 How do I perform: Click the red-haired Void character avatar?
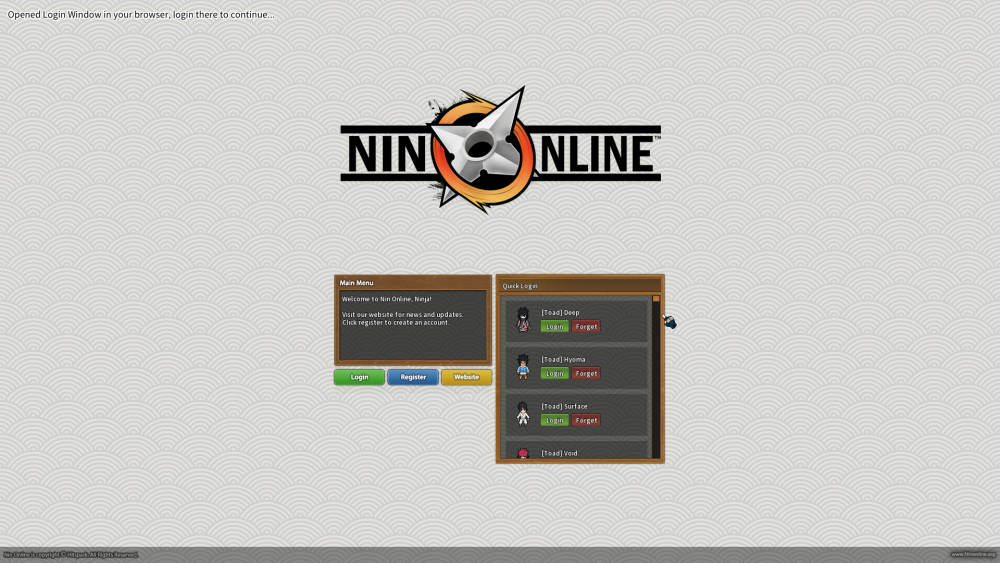(x=522, y=454)
